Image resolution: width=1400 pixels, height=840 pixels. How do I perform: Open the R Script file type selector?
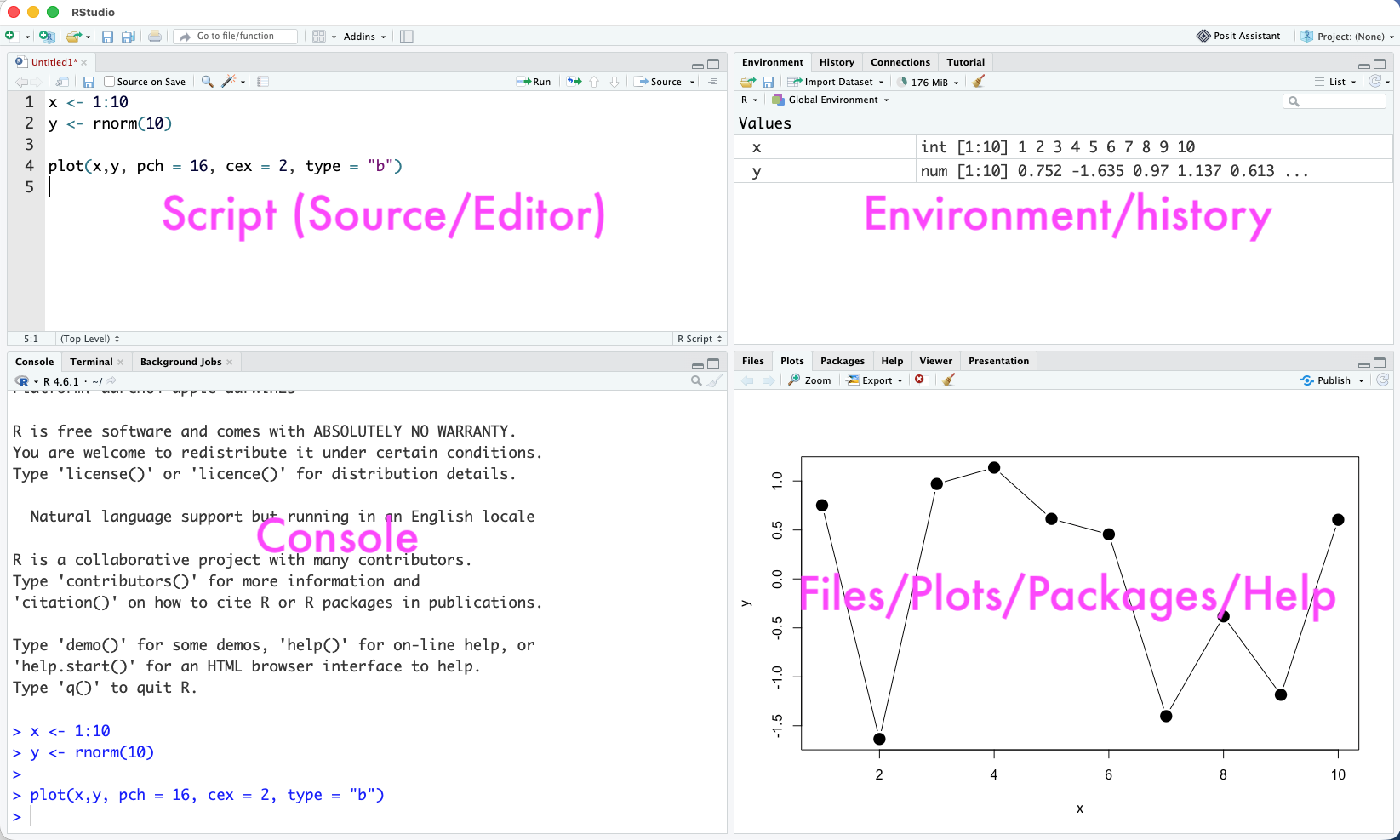(700, 339)
